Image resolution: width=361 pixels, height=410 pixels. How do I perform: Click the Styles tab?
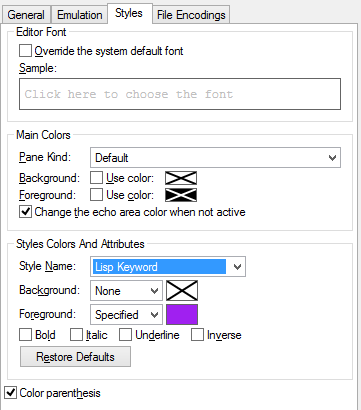[129, 13]
